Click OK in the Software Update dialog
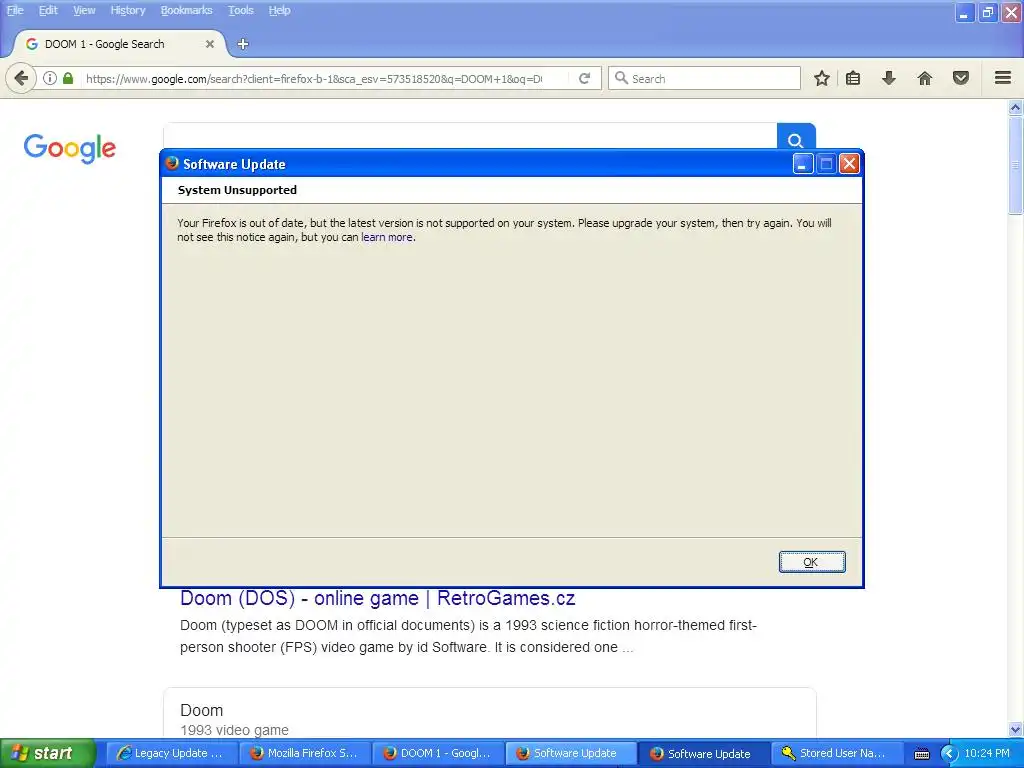Image resolution: width=1024 pixels, height=768 pixels. coord(812,562)
